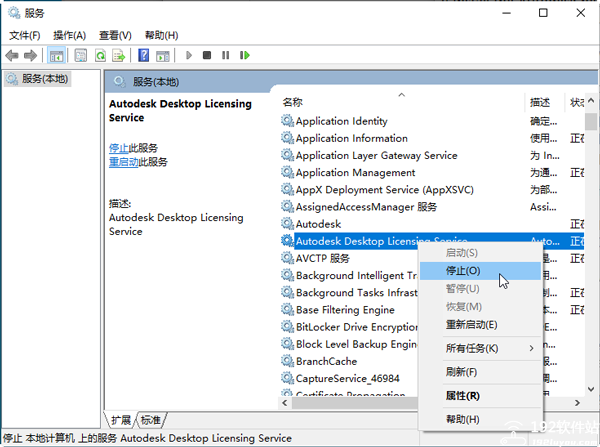Open the blue Help question-mark icon
Screen dimensions: 600x447
click(x=143, y=56)
